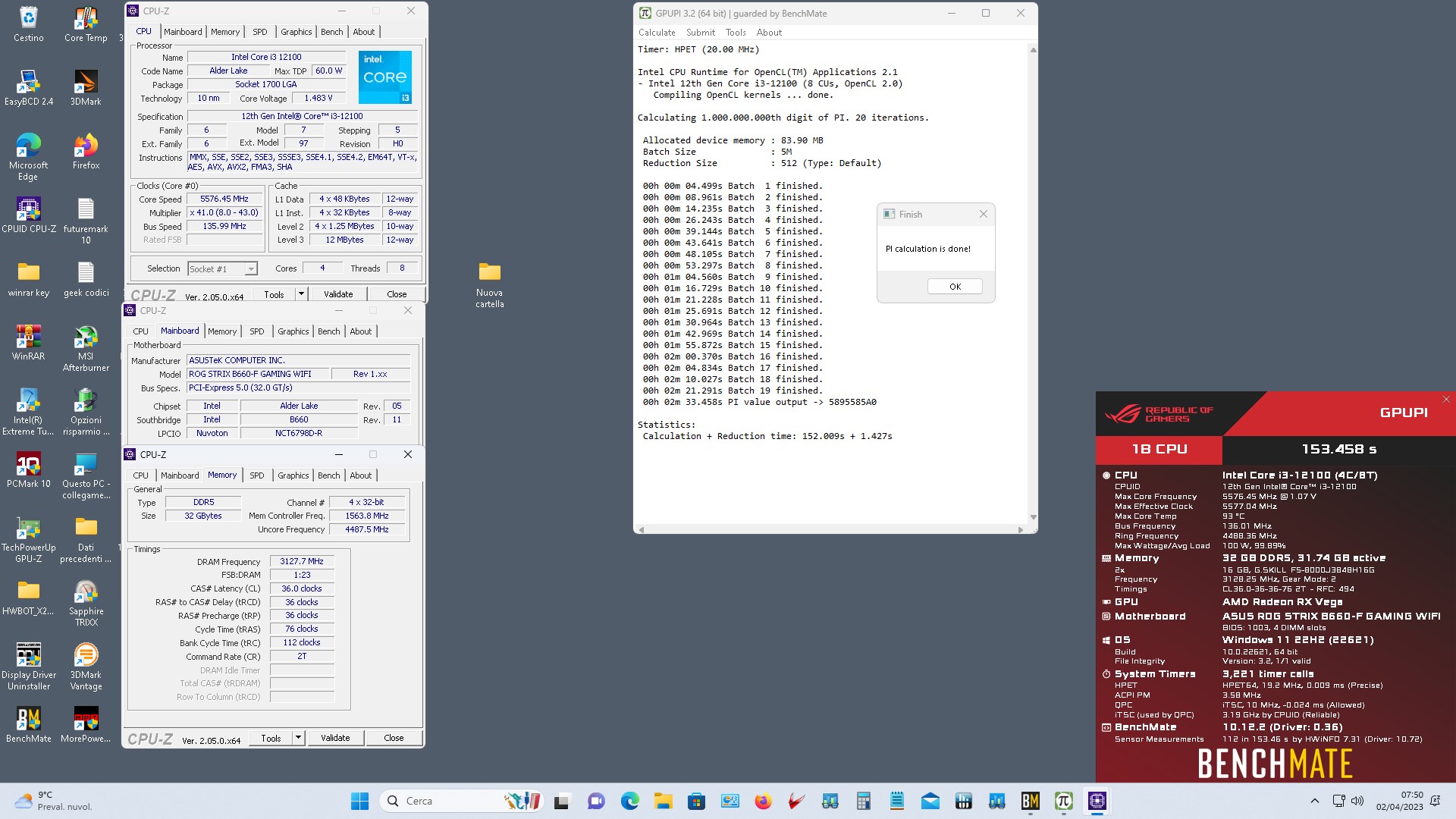Open WinRAR desktop shortcut

tap(28, 342)
